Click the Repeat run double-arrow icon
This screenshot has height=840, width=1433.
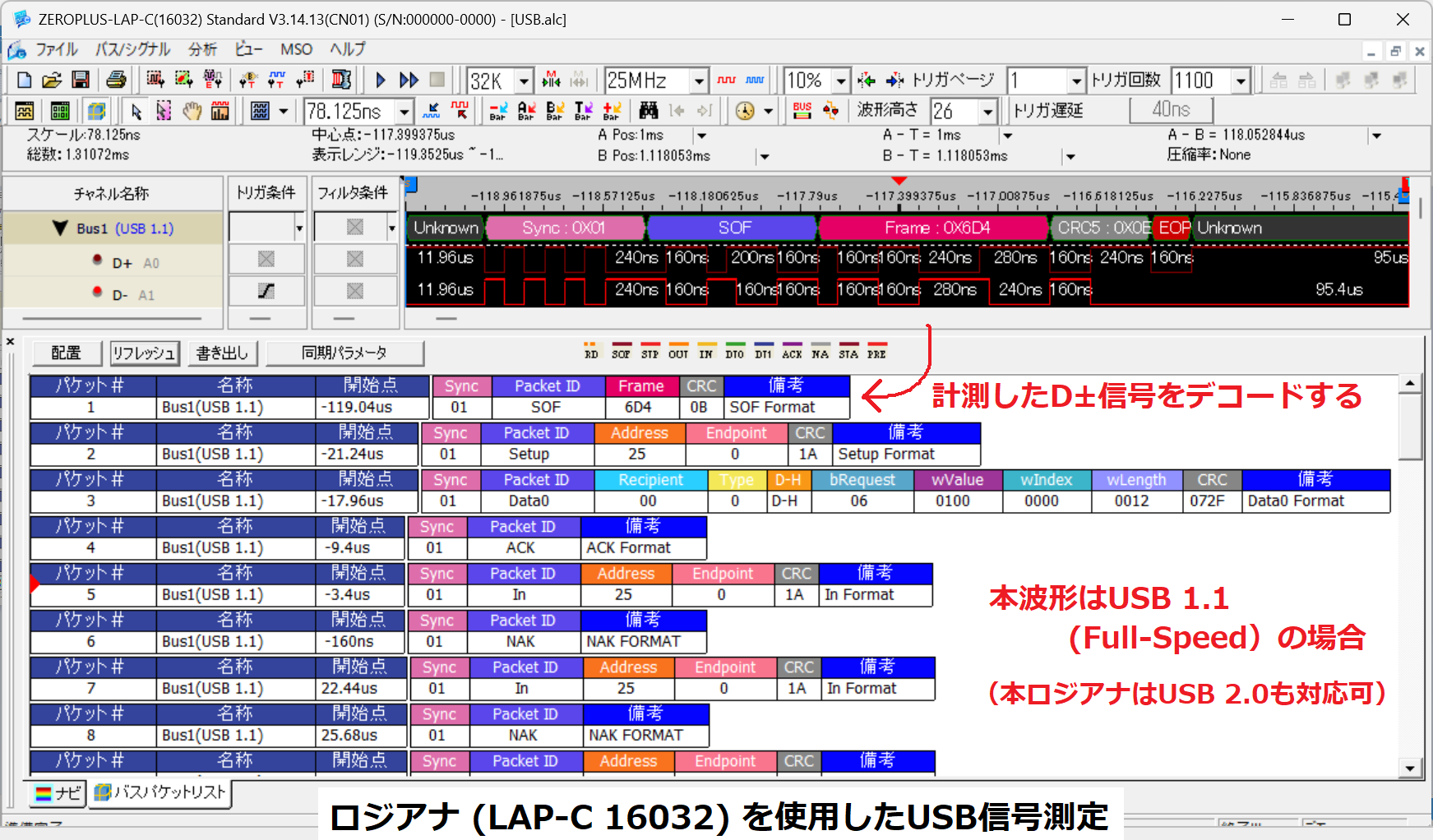pos(409,80)
